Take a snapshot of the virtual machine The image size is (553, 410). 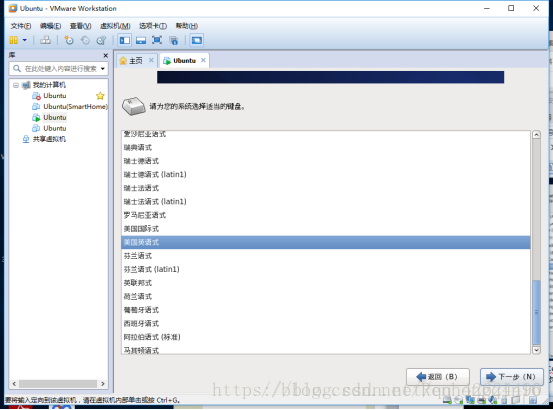click(x=68, y=40)
